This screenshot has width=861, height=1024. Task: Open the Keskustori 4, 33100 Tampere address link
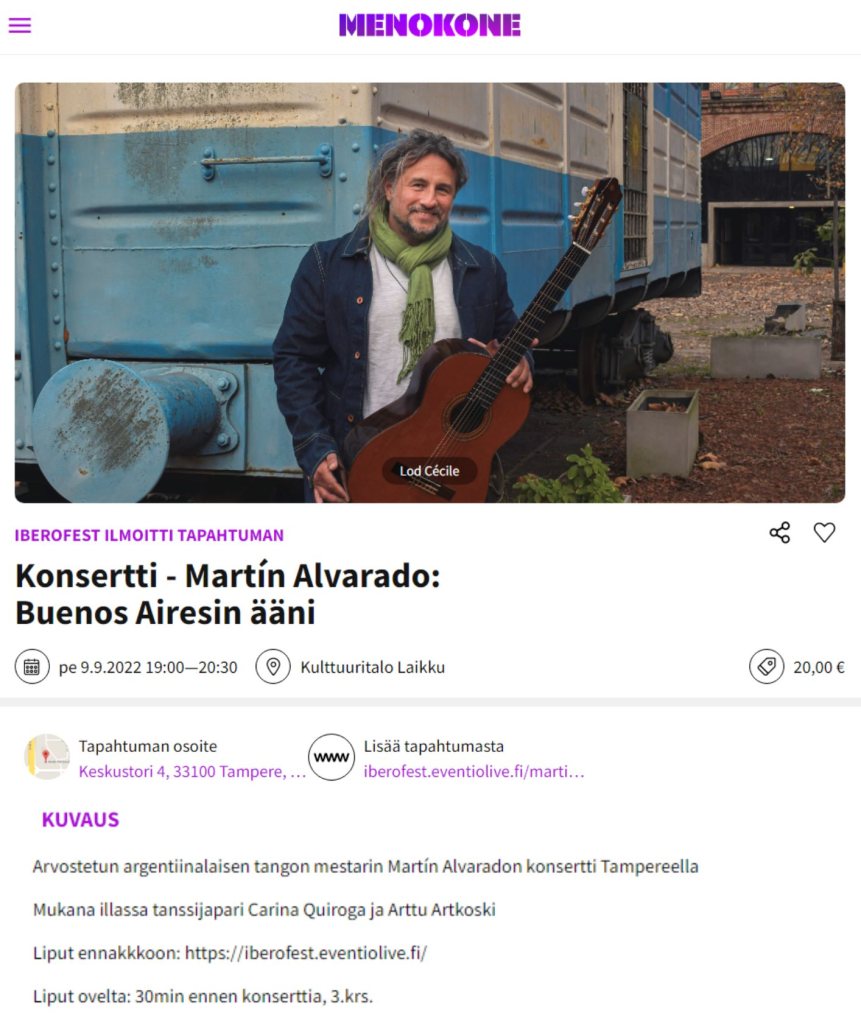192,771
